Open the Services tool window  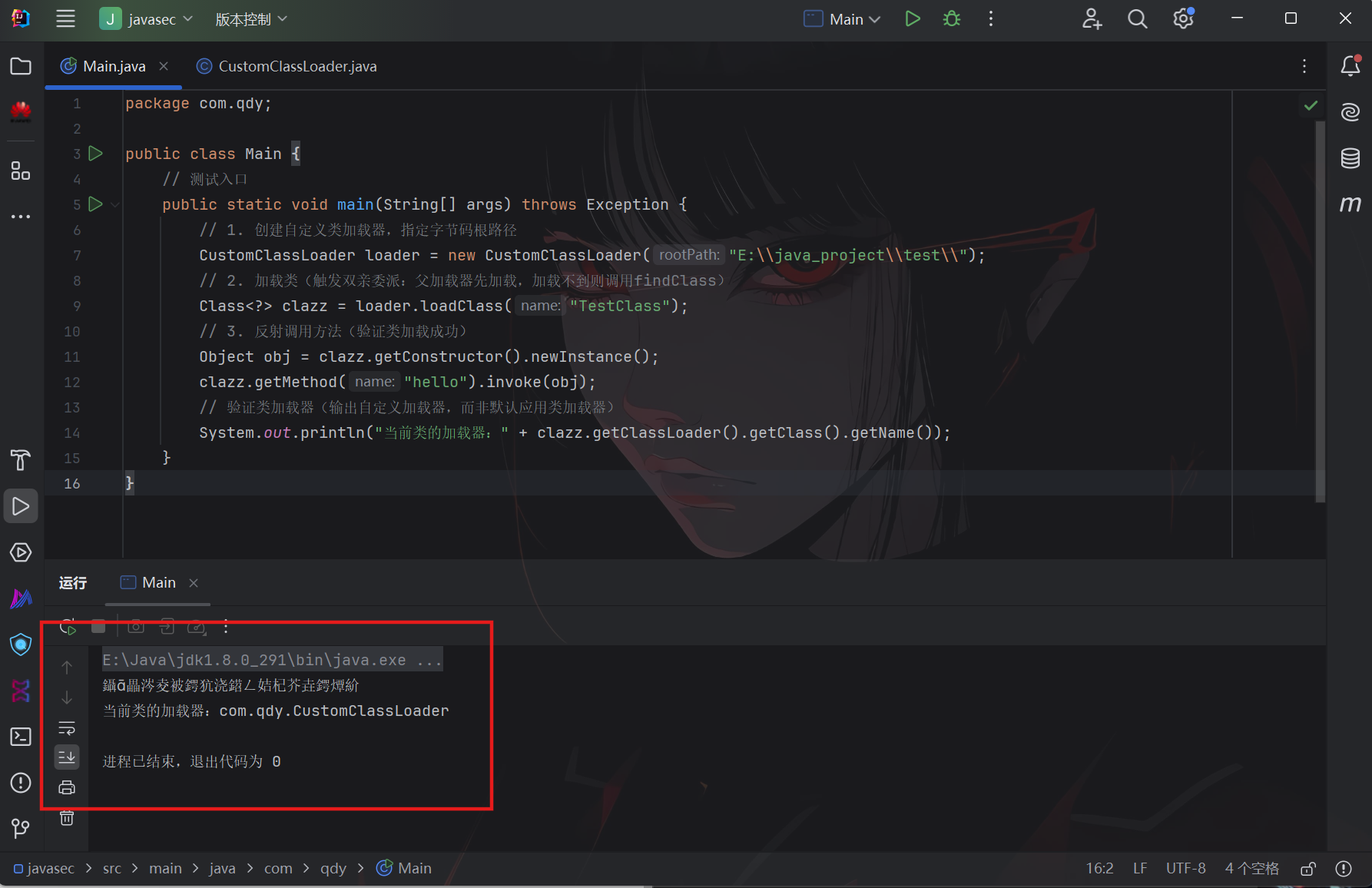(21, 552)
